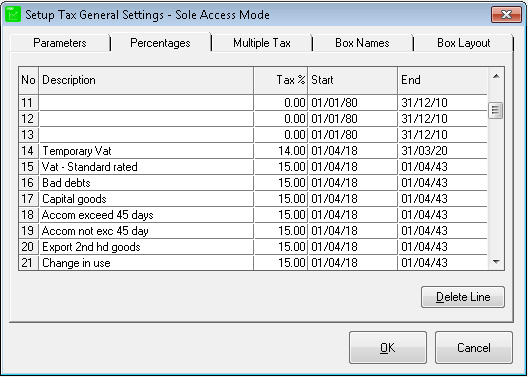Click the Capital goods start date cell
Viewport: 528px width, 377px height.
(x=353, y=199)
